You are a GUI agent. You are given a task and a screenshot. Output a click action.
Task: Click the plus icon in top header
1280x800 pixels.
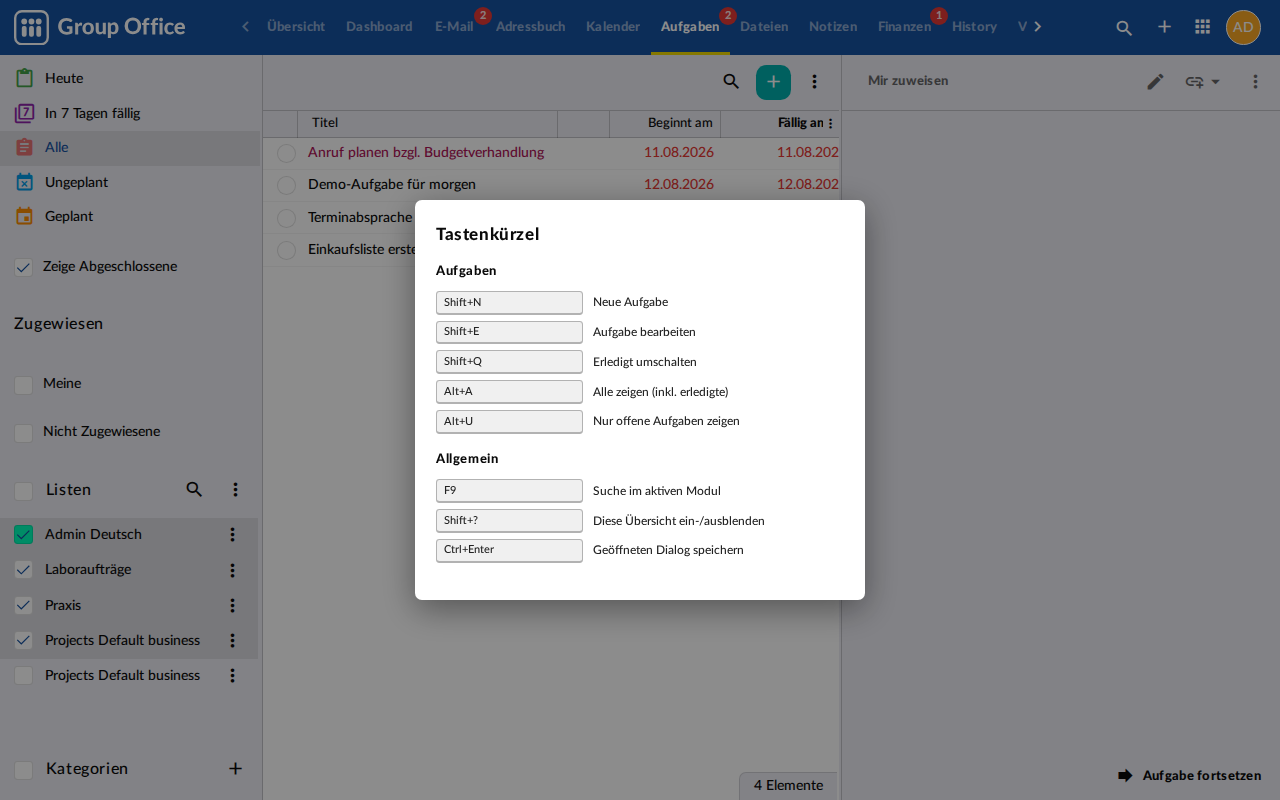1164,27
